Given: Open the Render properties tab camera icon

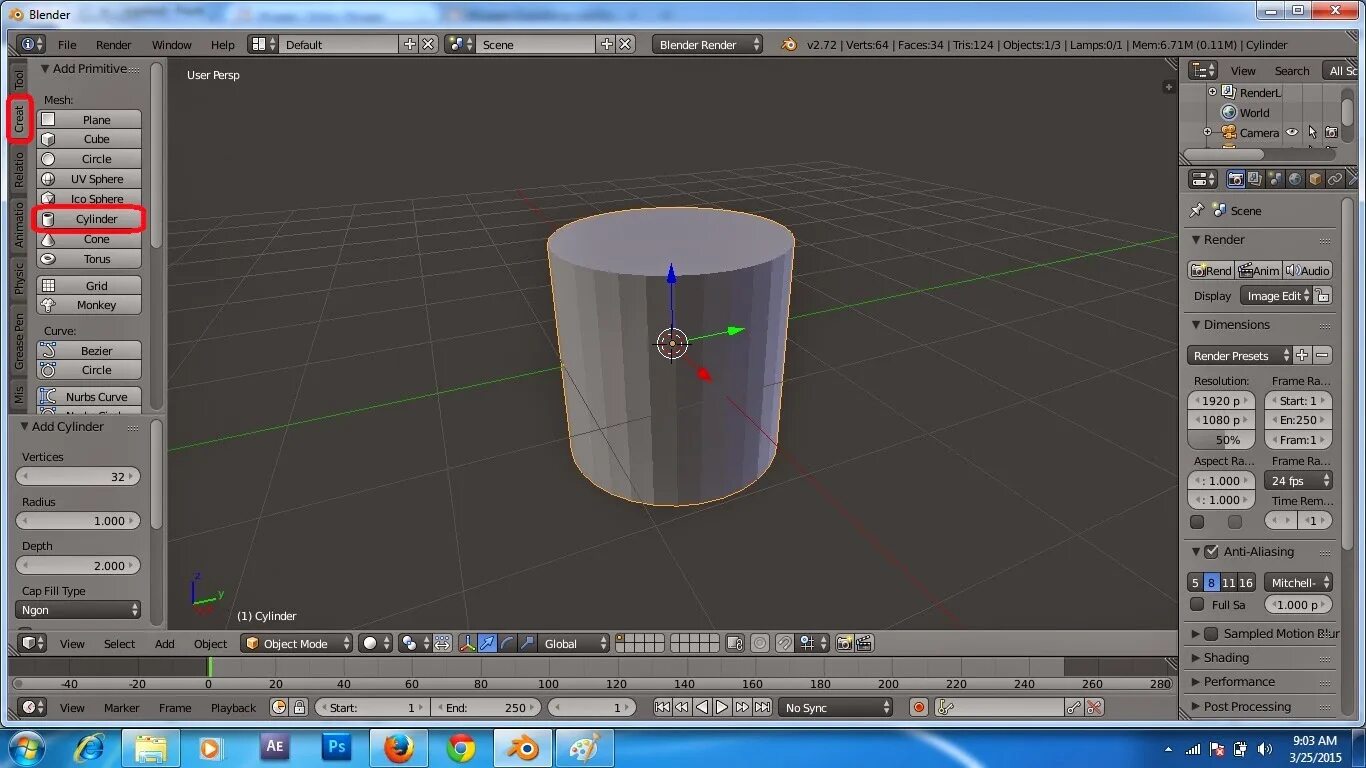Looking at the screenshot, I should [x=1236, y=179].
